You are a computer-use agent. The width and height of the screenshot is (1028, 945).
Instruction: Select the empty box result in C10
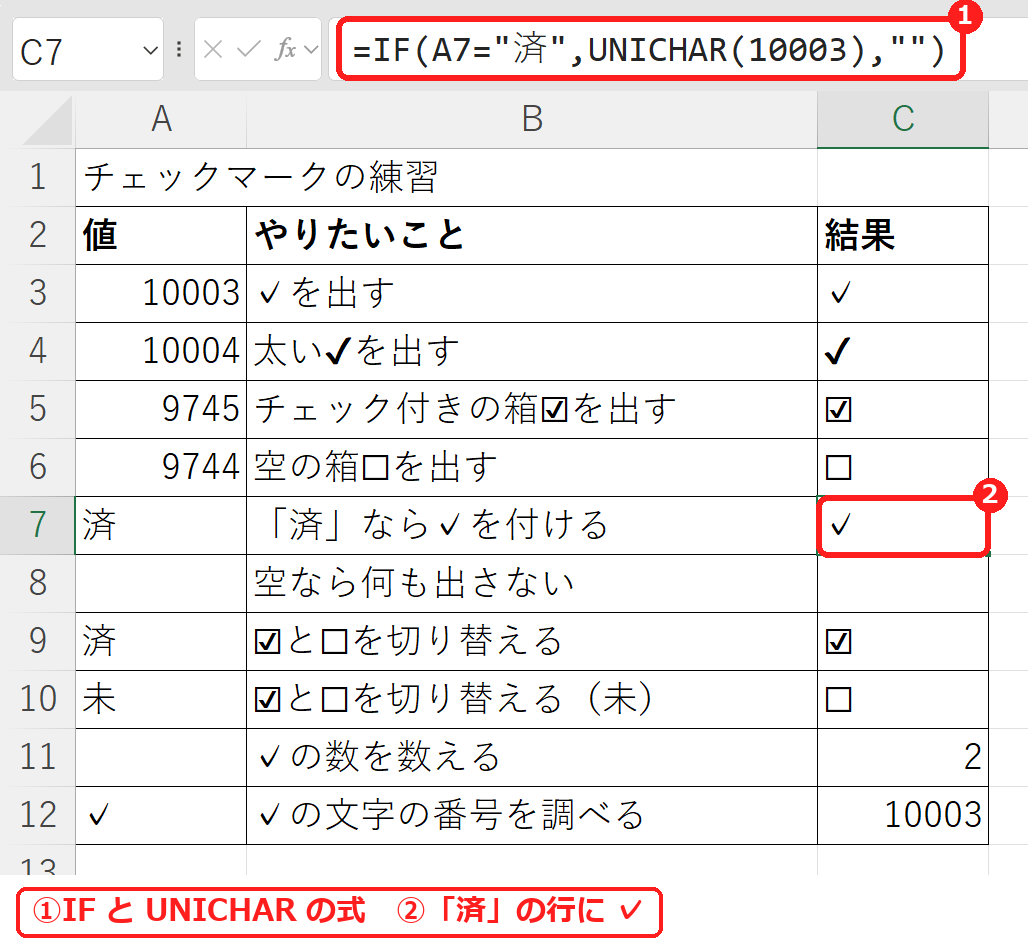coord(903,699)
